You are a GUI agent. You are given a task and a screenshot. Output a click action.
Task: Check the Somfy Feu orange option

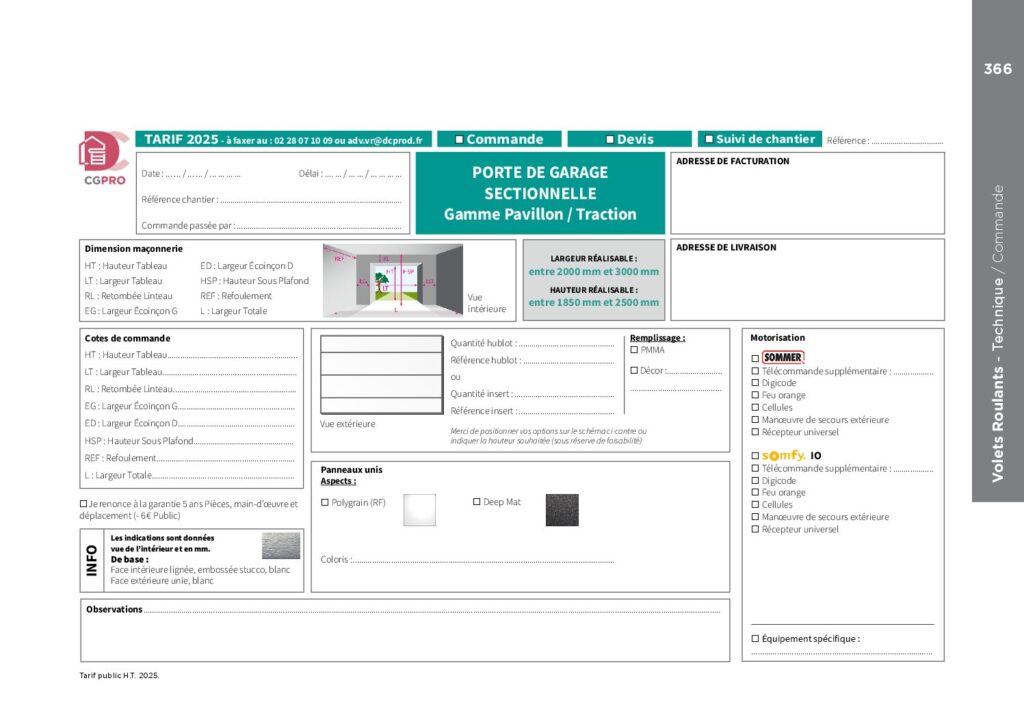(755, 493)
